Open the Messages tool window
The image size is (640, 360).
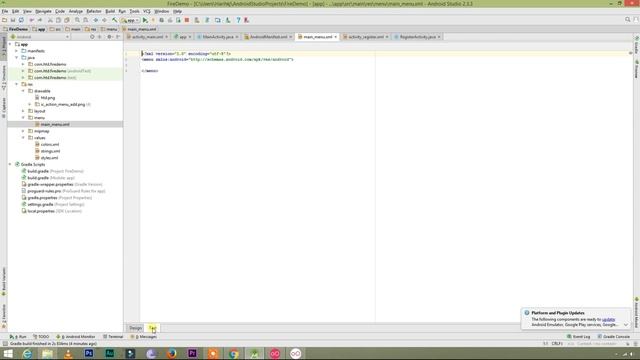coord(143,337)
